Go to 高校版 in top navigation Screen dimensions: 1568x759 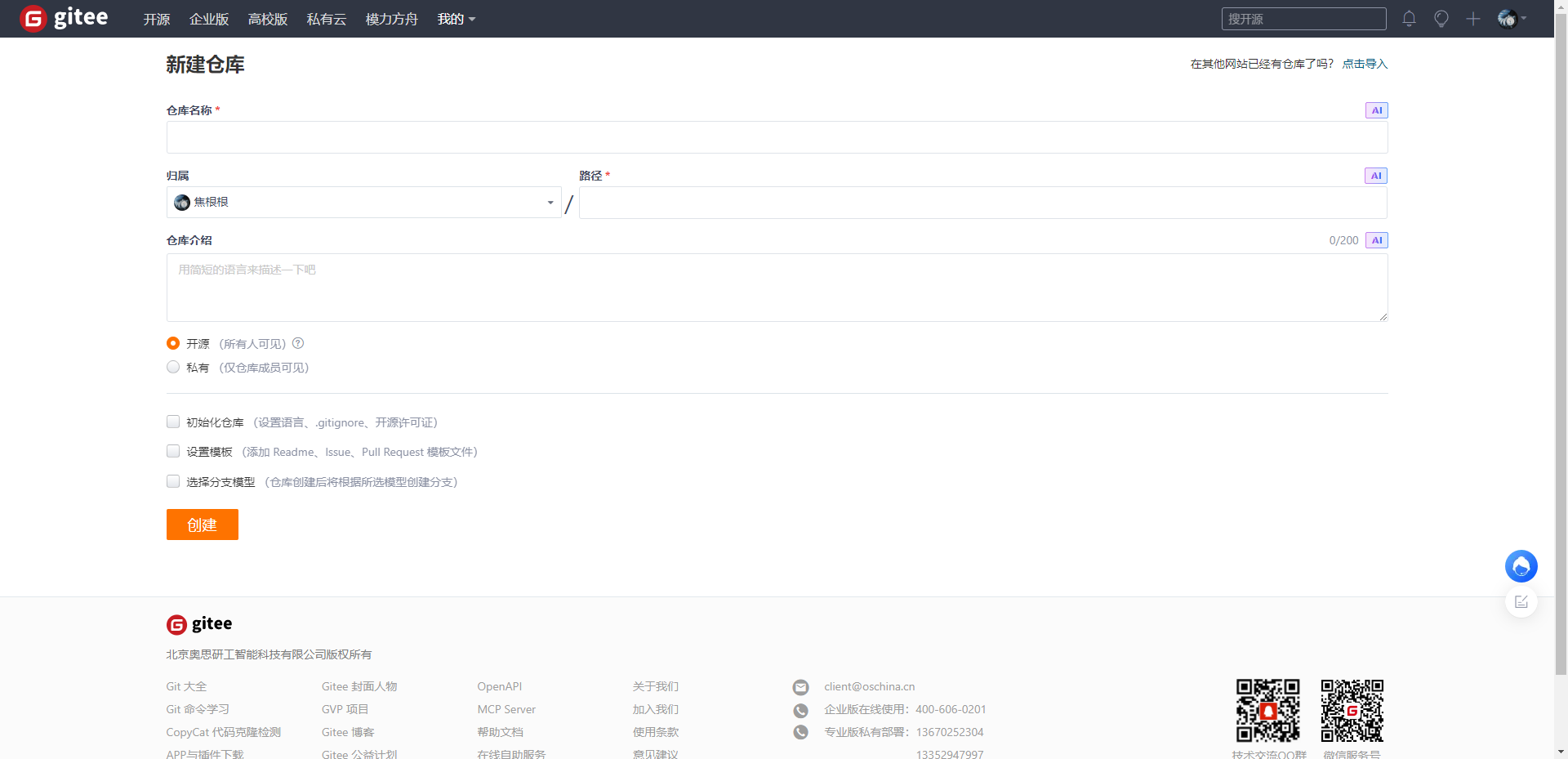pyautogui.click(x=268, y=19)
